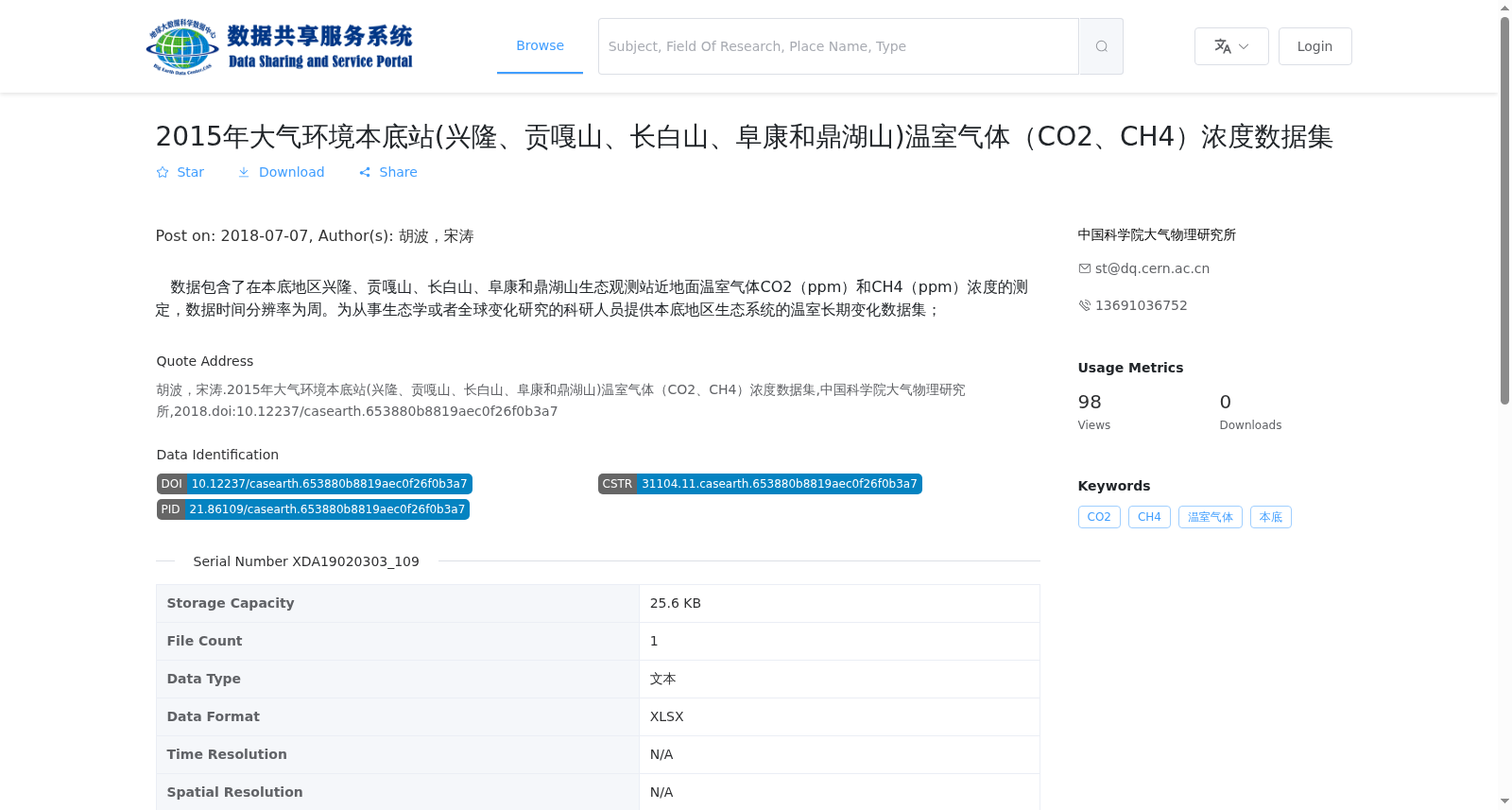Click the 中国科学院大气物理研究所 organization text
The width and height of the screenshot is (1512, 810).
(x=1157, y=234)
